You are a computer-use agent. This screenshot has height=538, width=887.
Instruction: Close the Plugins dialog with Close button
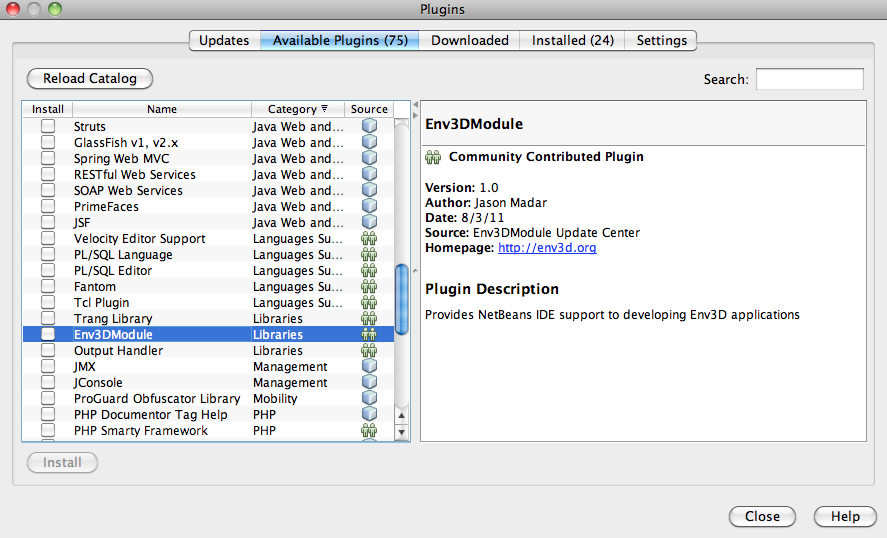tap(762, 516)
